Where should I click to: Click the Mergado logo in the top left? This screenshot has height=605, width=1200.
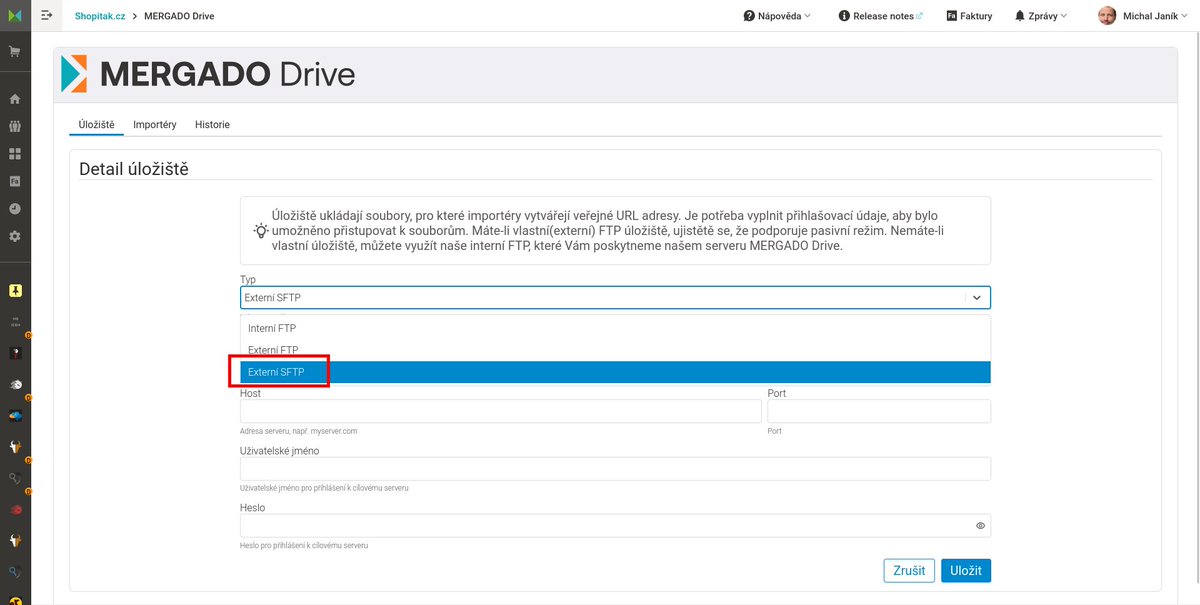pyautogui.click(x=14, y=15)
